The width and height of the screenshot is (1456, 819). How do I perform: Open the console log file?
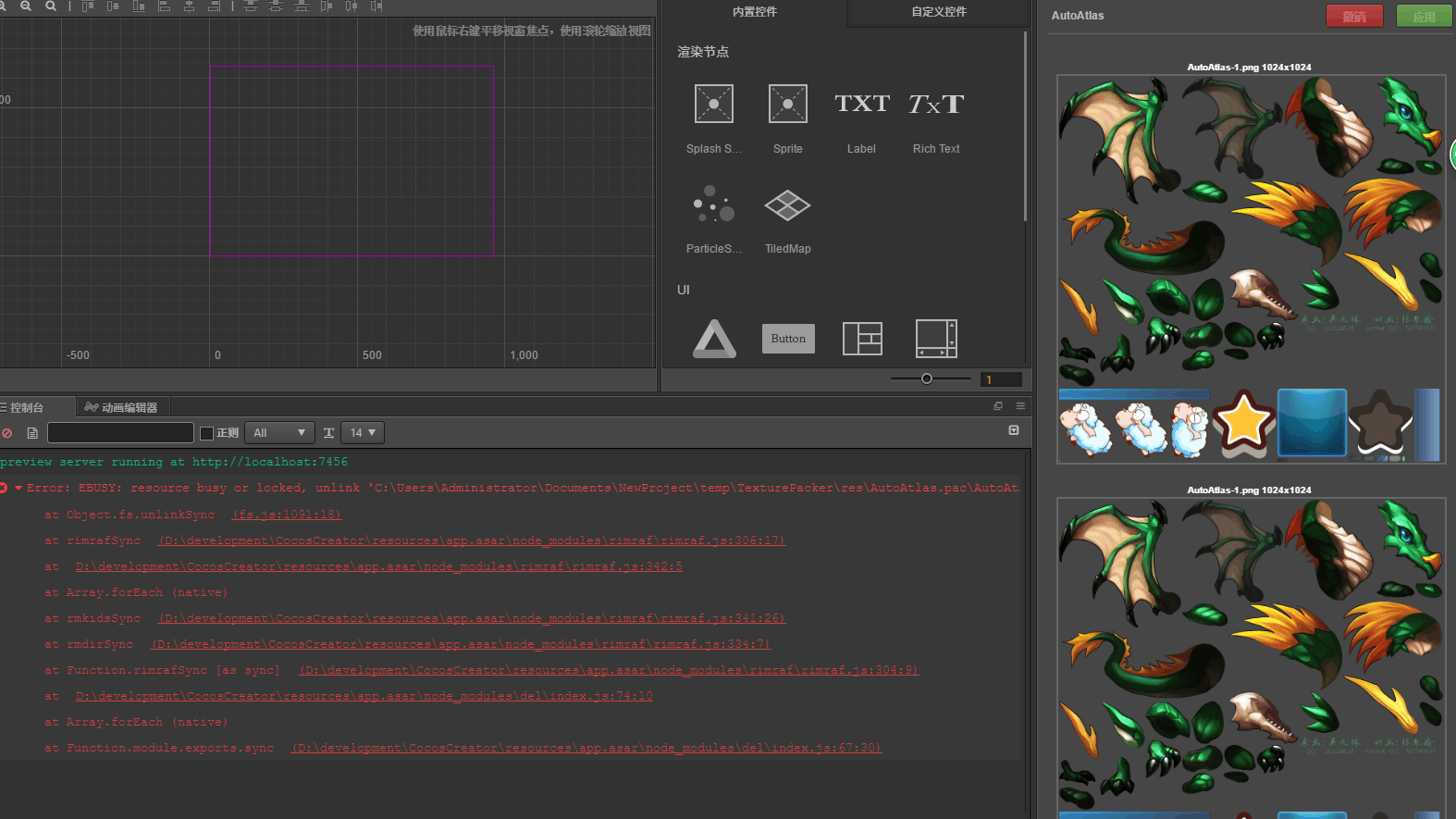pos(32,433)
